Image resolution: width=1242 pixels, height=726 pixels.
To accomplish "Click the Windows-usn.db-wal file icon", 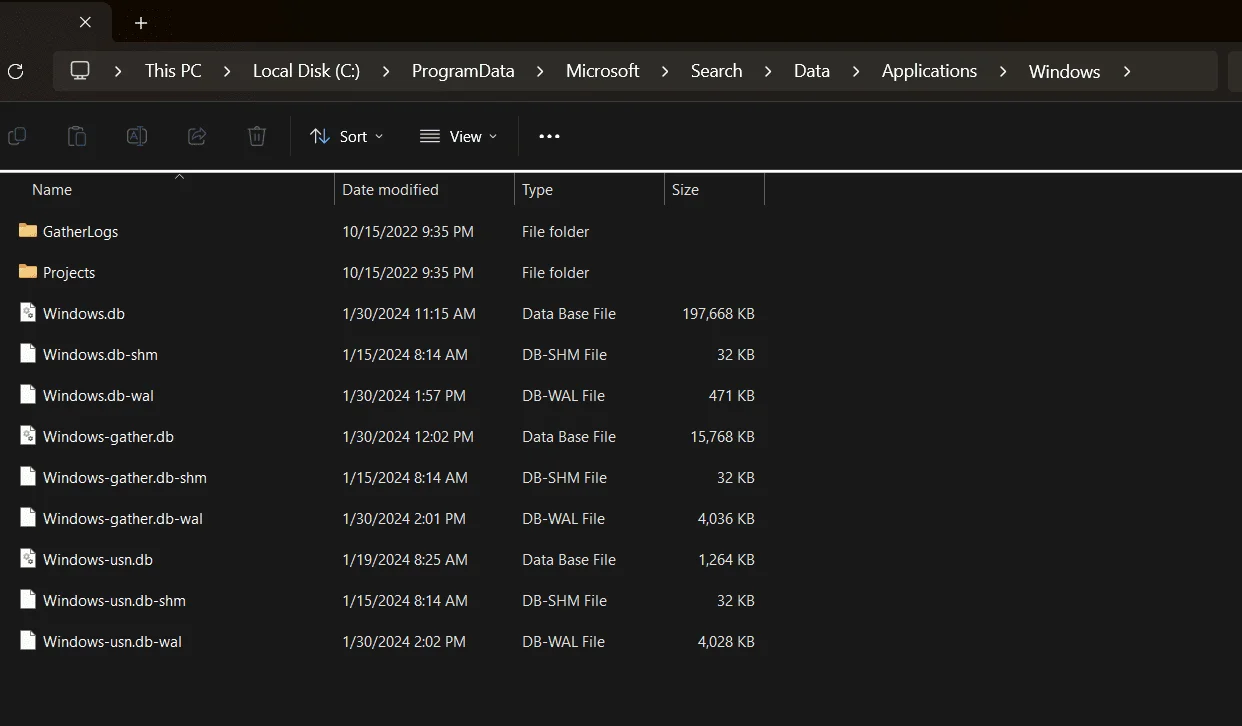I will click(x=28, y=640).
